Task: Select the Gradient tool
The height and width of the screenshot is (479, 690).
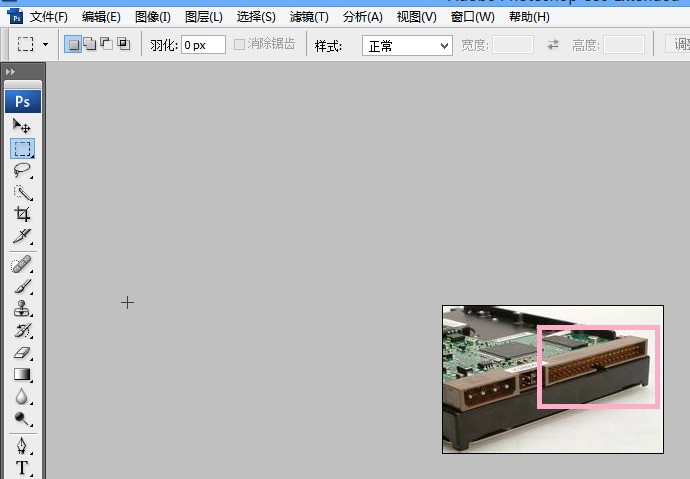Action: point(22,374)
